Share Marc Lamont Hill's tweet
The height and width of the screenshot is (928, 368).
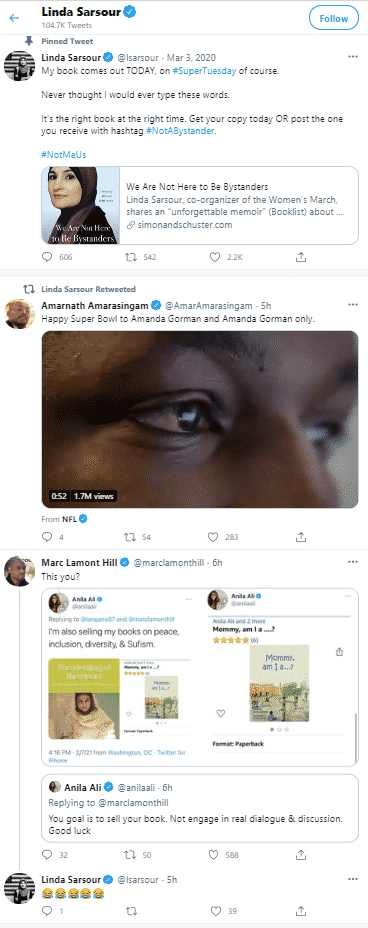pyautogui.click(x=301, y=855)
